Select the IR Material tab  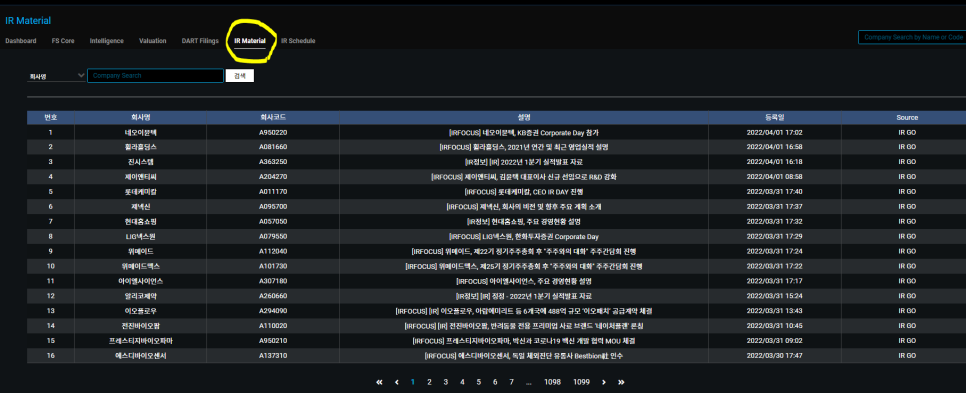[250, 41]
